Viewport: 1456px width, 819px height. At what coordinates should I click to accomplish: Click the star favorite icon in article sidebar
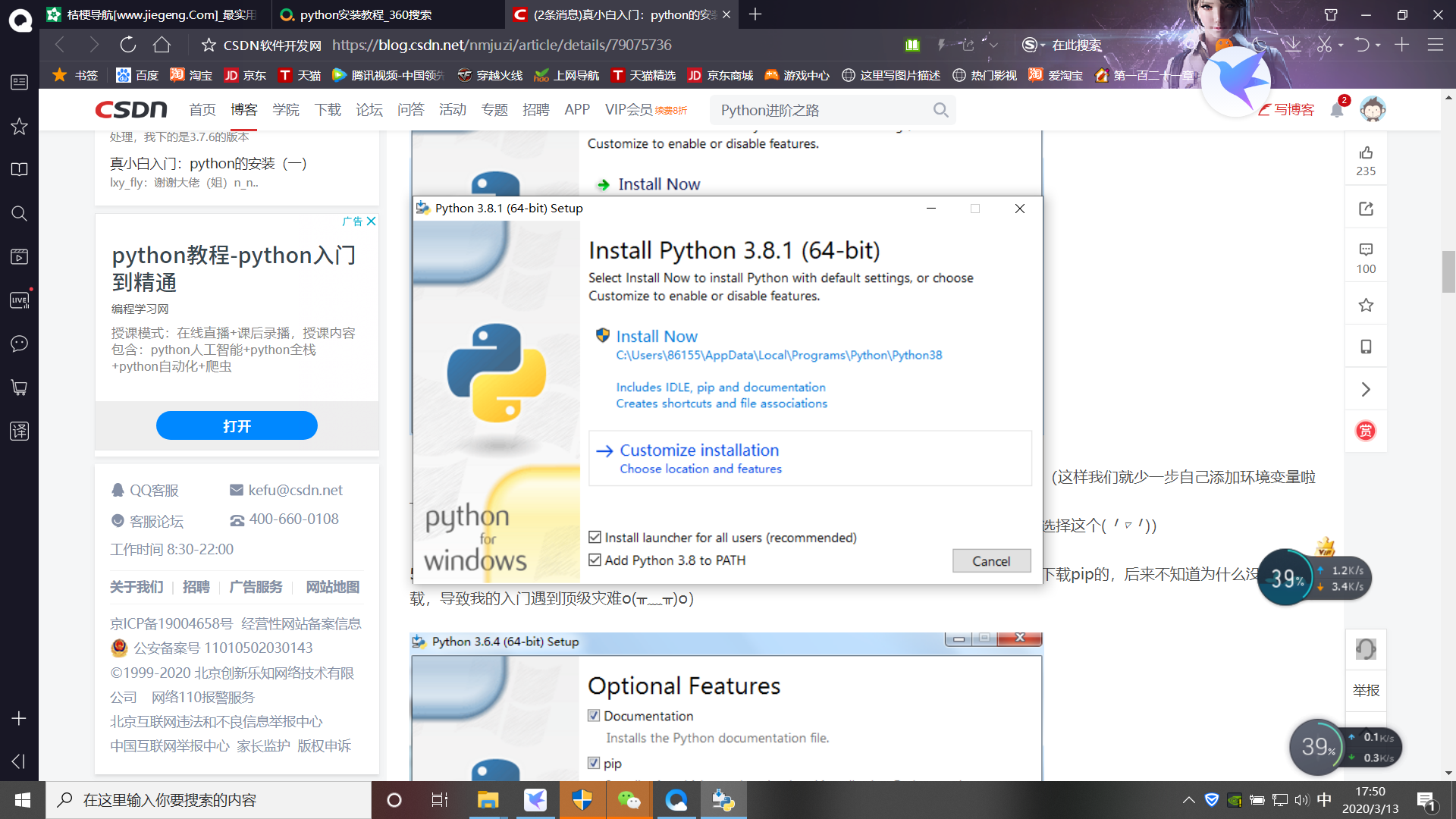[1366, 305]
